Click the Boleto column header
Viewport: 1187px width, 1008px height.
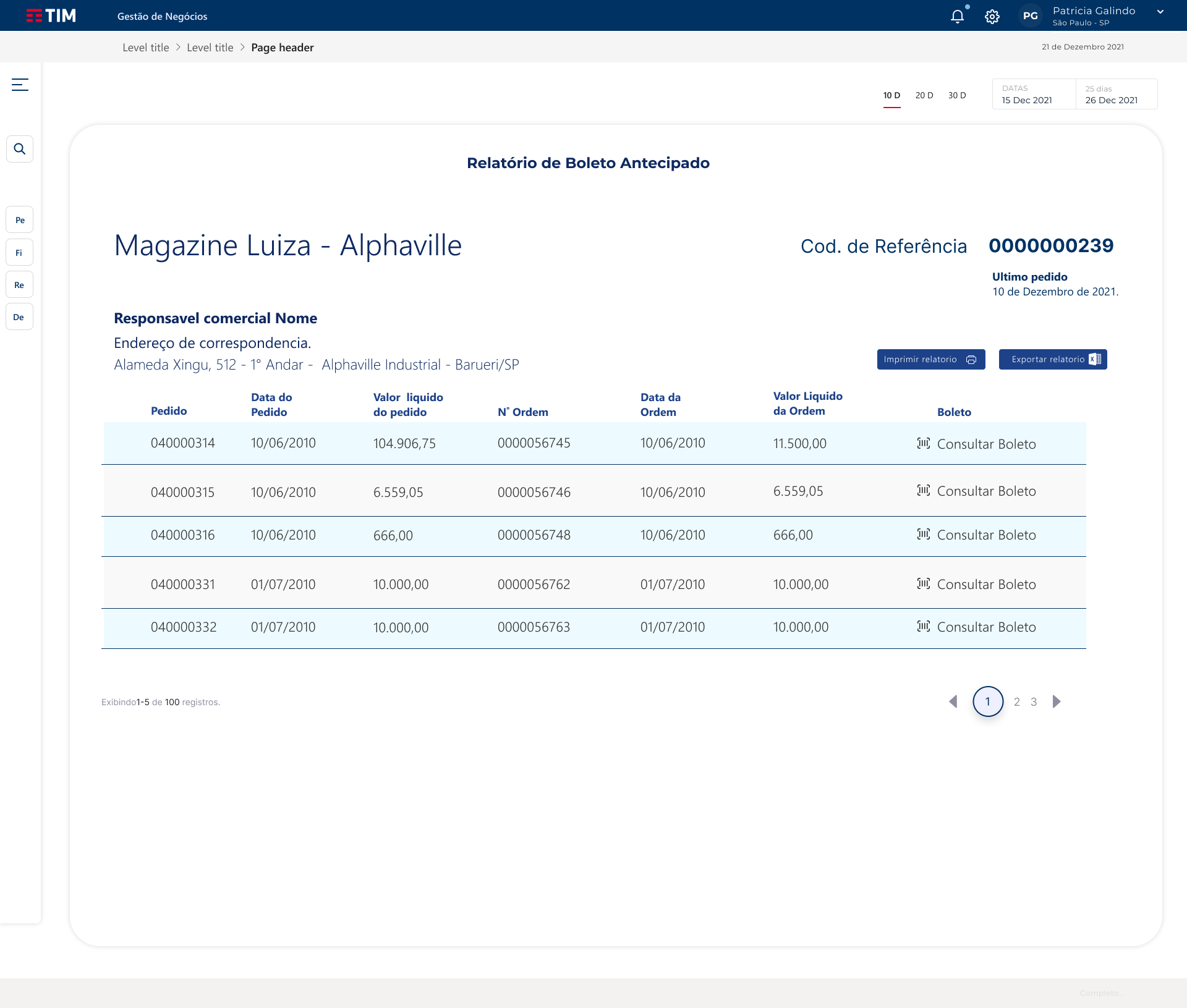click(954, 412)
